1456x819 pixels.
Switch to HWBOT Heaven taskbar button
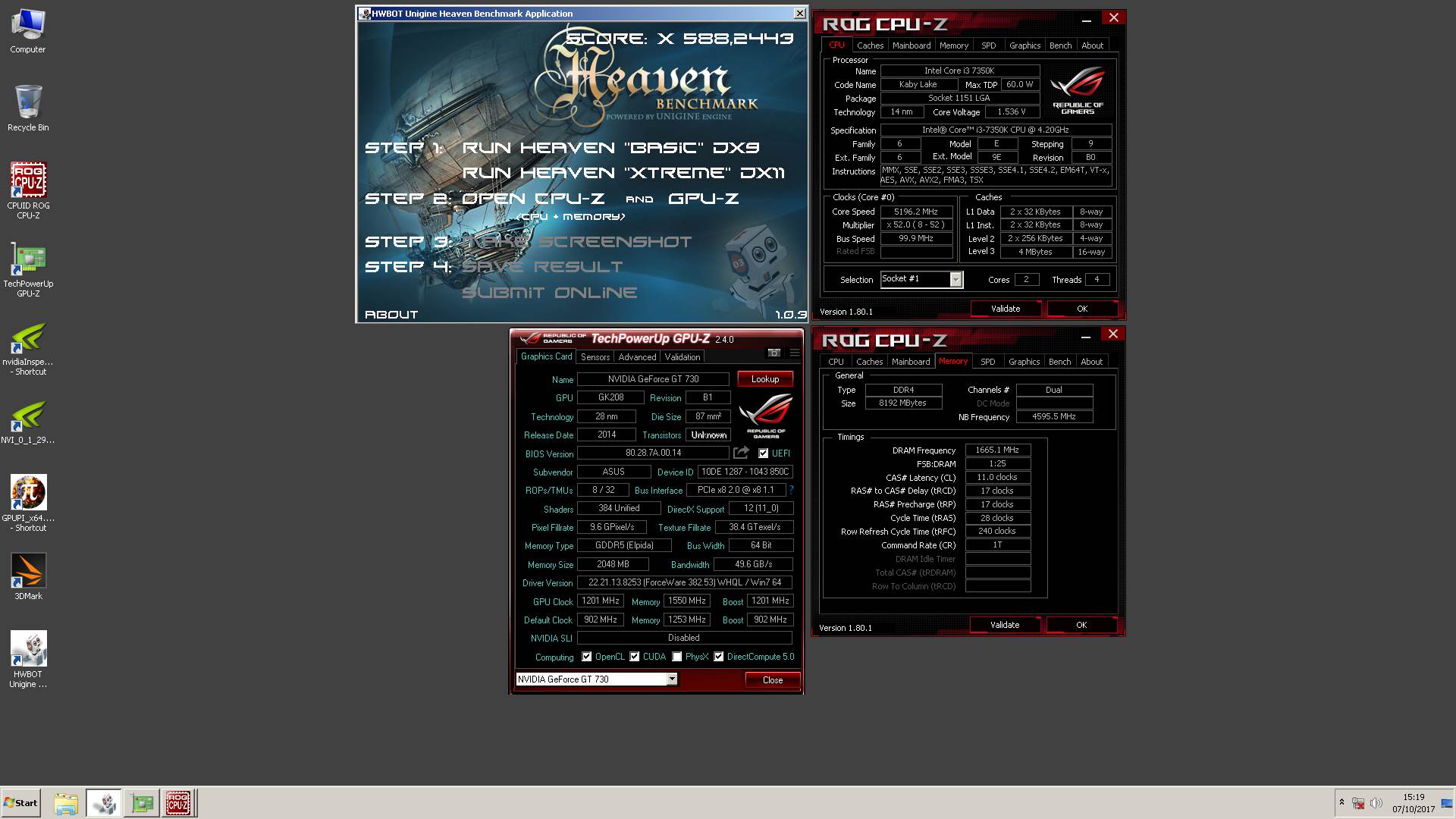[x=104, y=803]
